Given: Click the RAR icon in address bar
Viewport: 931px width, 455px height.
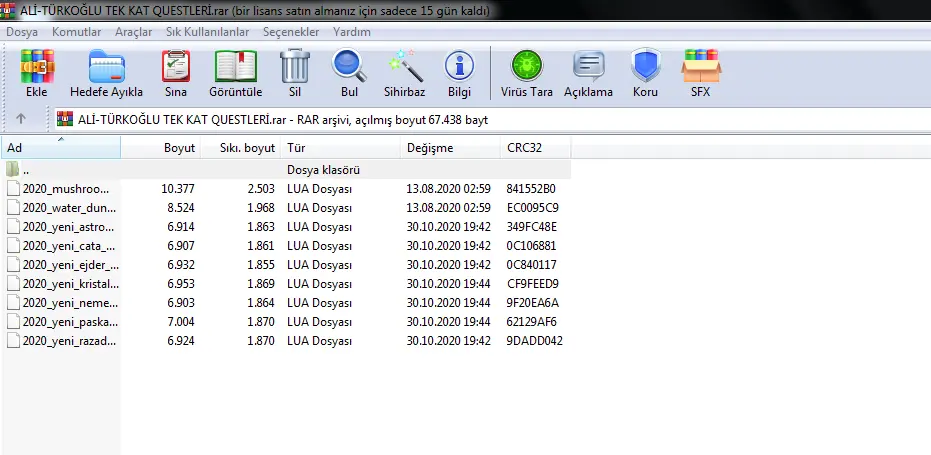Looking at the screenshot, I should tap(65, 119).
